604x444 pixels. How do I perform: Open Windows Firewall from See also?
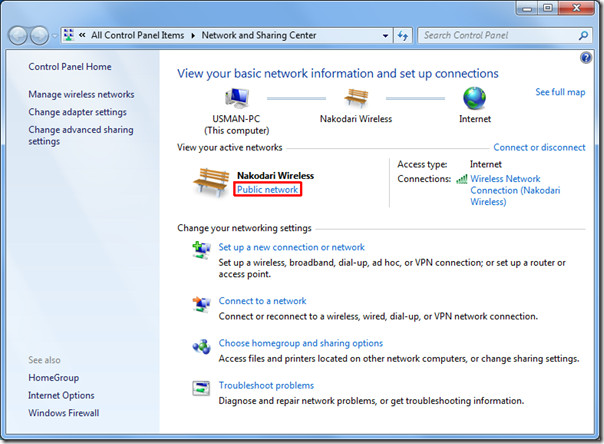(x=64, y=413)
